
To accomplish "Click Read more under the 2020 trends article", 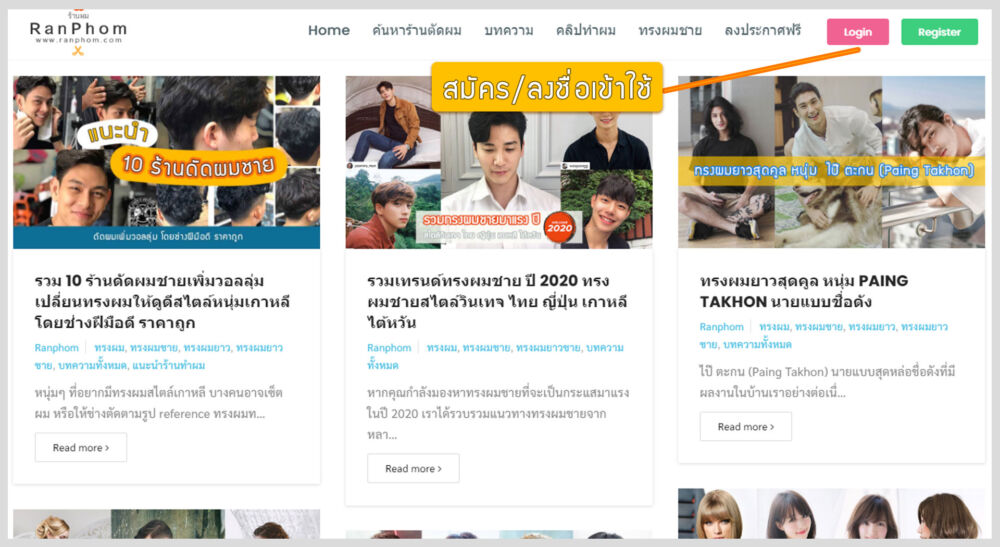I will click(413, 468).
